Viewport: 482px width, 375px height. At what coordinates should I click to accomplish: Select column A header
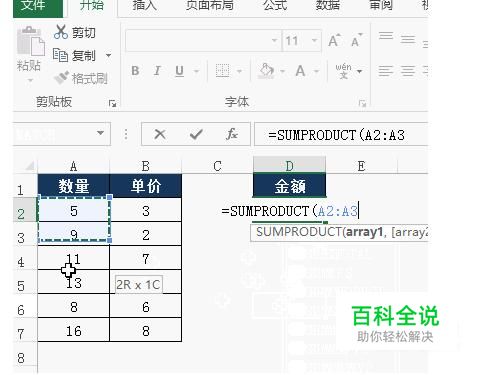tap(74, 166)
